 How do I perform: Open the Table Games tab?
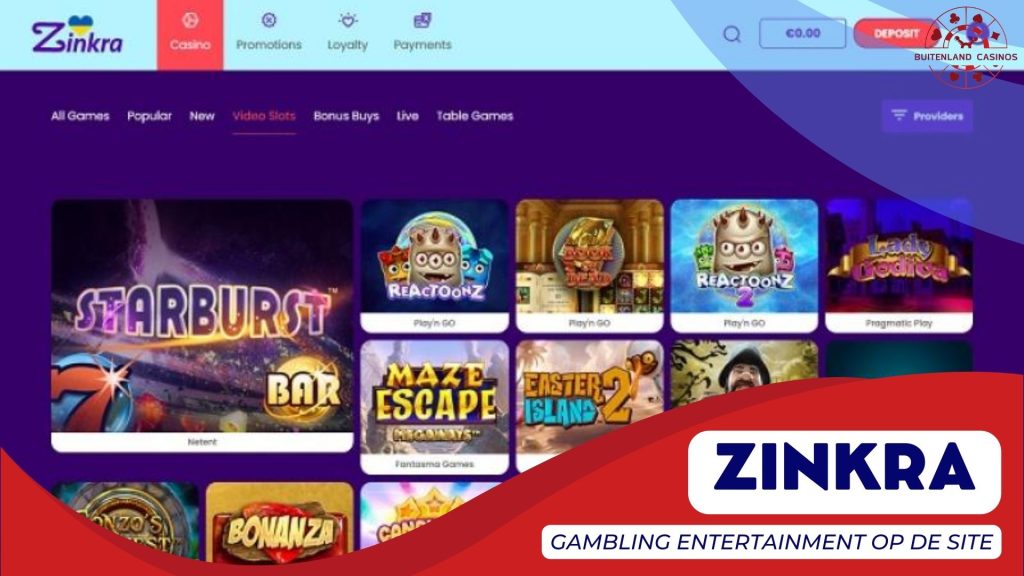(x=475, y=116)
